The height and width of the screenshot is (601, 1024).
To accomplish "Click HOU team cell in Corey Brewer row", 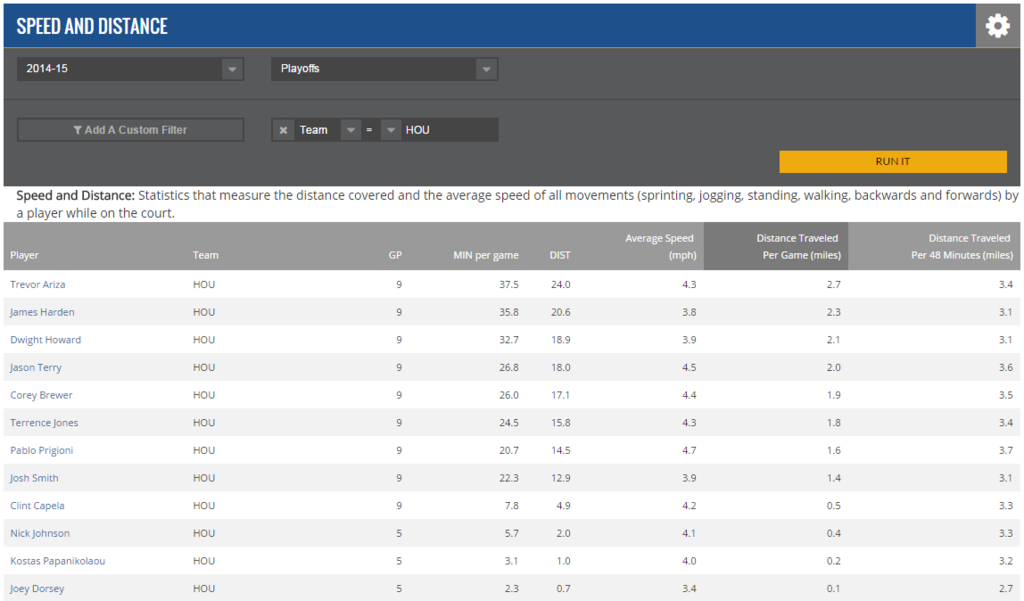I will pos(204,395).
